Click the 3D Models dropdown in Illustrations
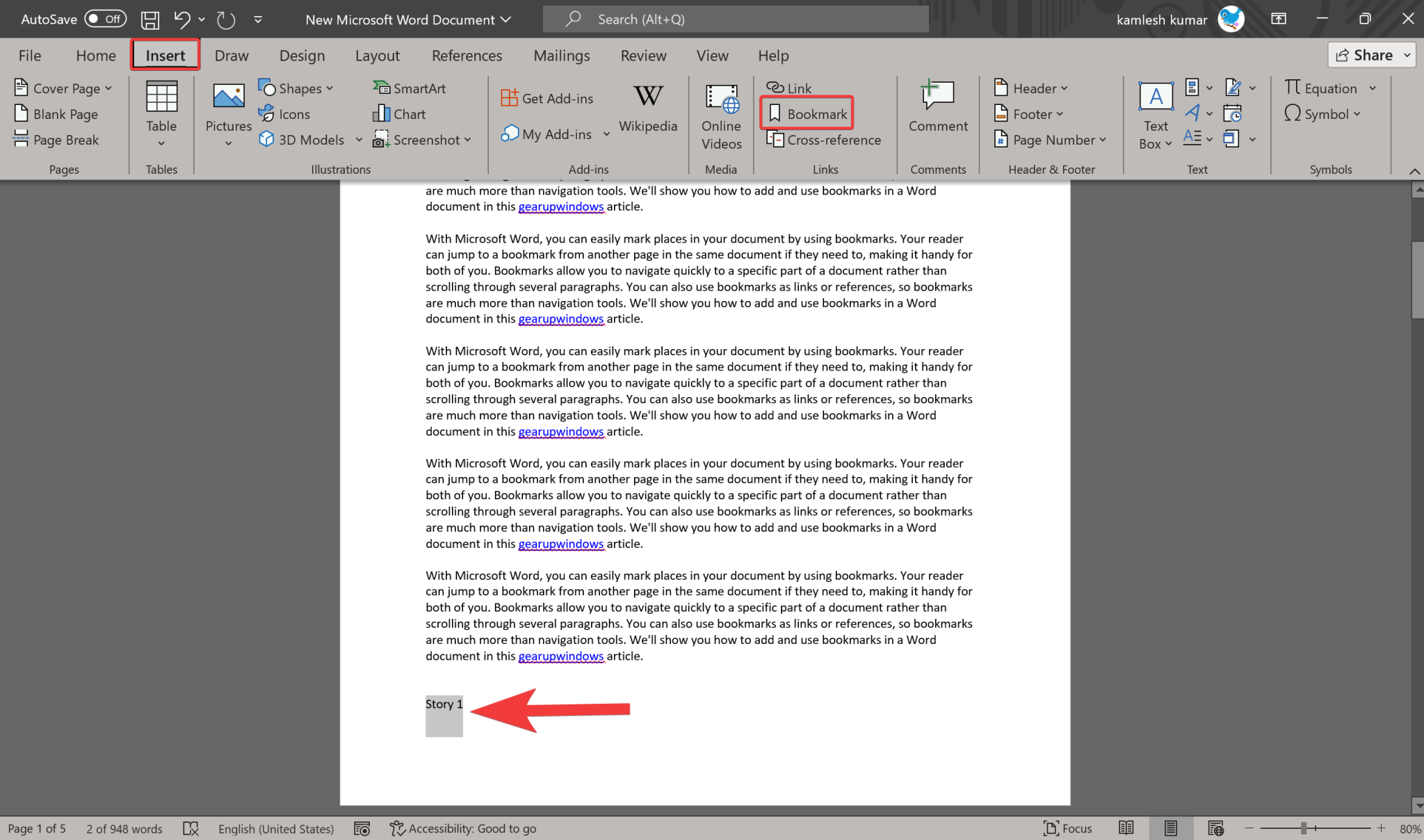The width and height of the screenshot is (1424, 840). click(357, 139)
